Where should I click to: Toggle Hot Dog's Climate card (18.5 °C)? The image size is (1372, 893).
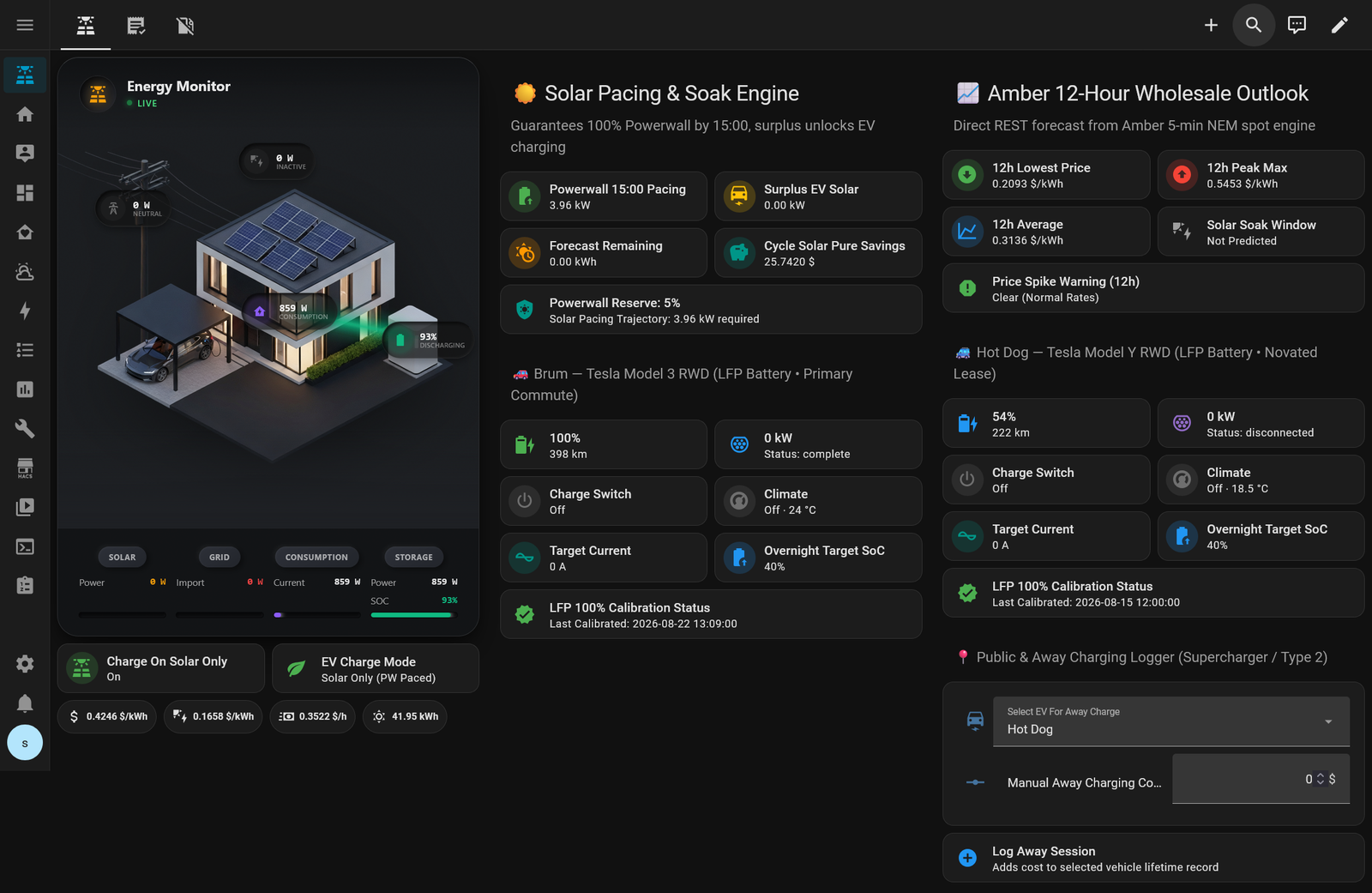(x=1261, y=480)
